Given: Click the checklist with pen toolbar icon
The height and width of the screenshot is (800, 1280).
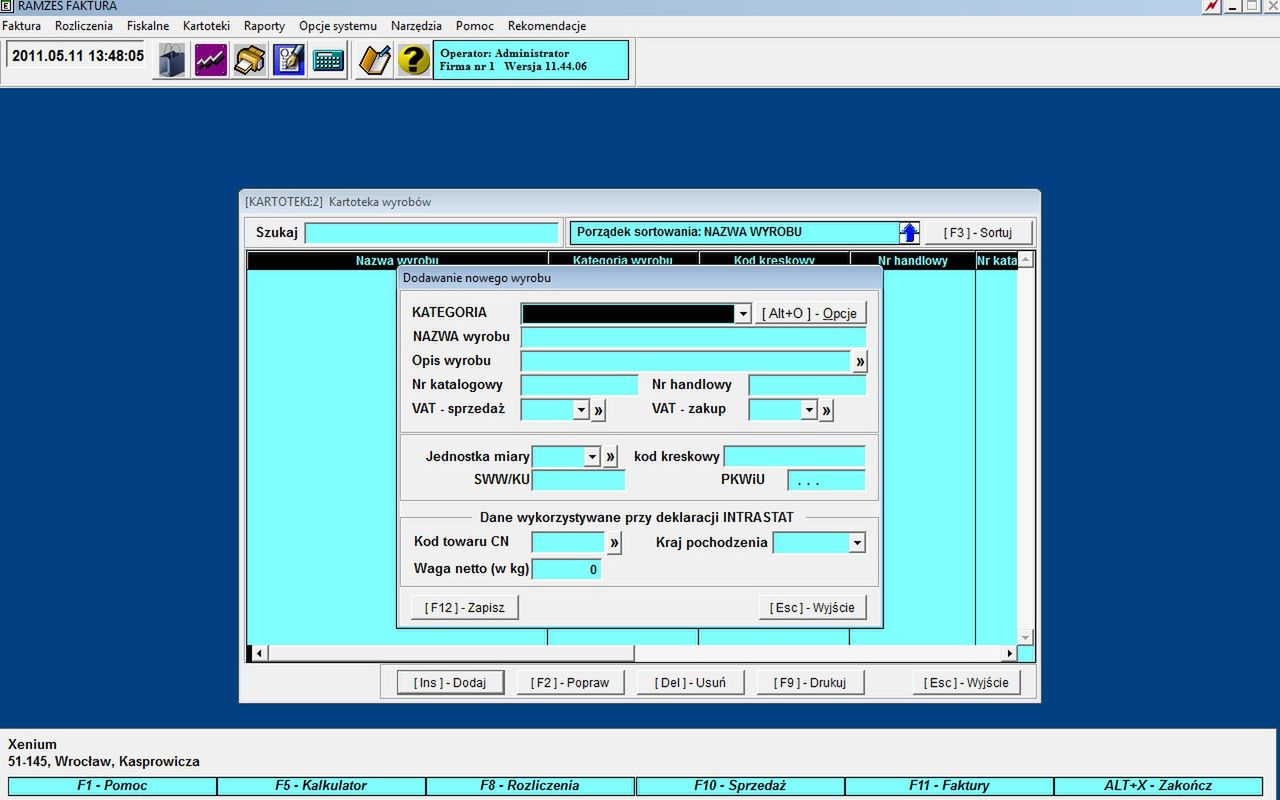Looking at the screenshot, I should point(289,60).
